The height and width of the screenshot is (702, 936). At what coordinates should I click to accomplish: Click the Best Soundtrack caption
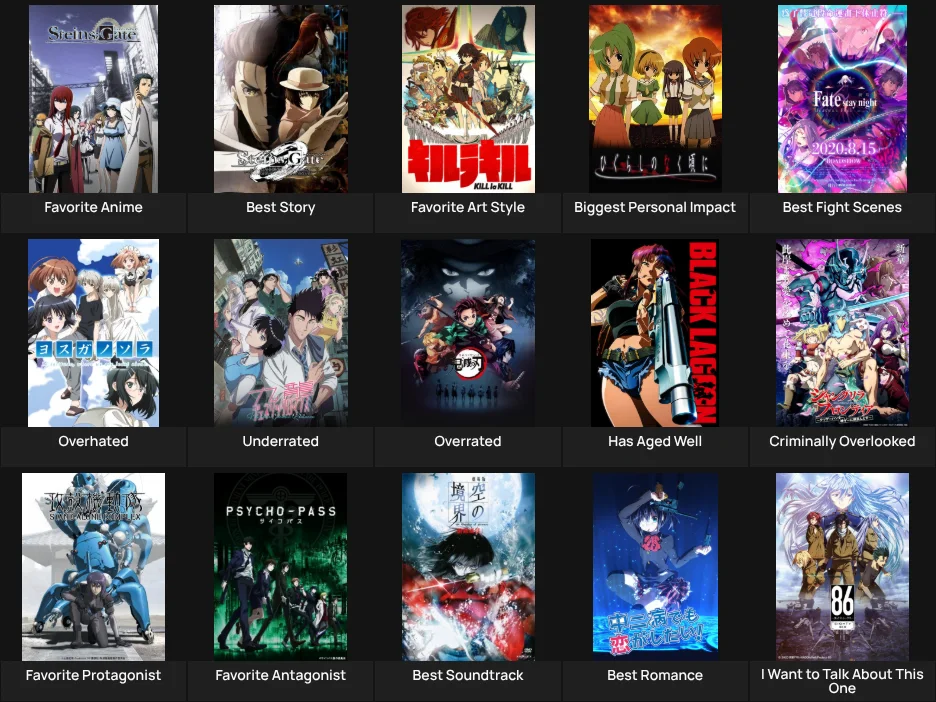pos(468,675)
